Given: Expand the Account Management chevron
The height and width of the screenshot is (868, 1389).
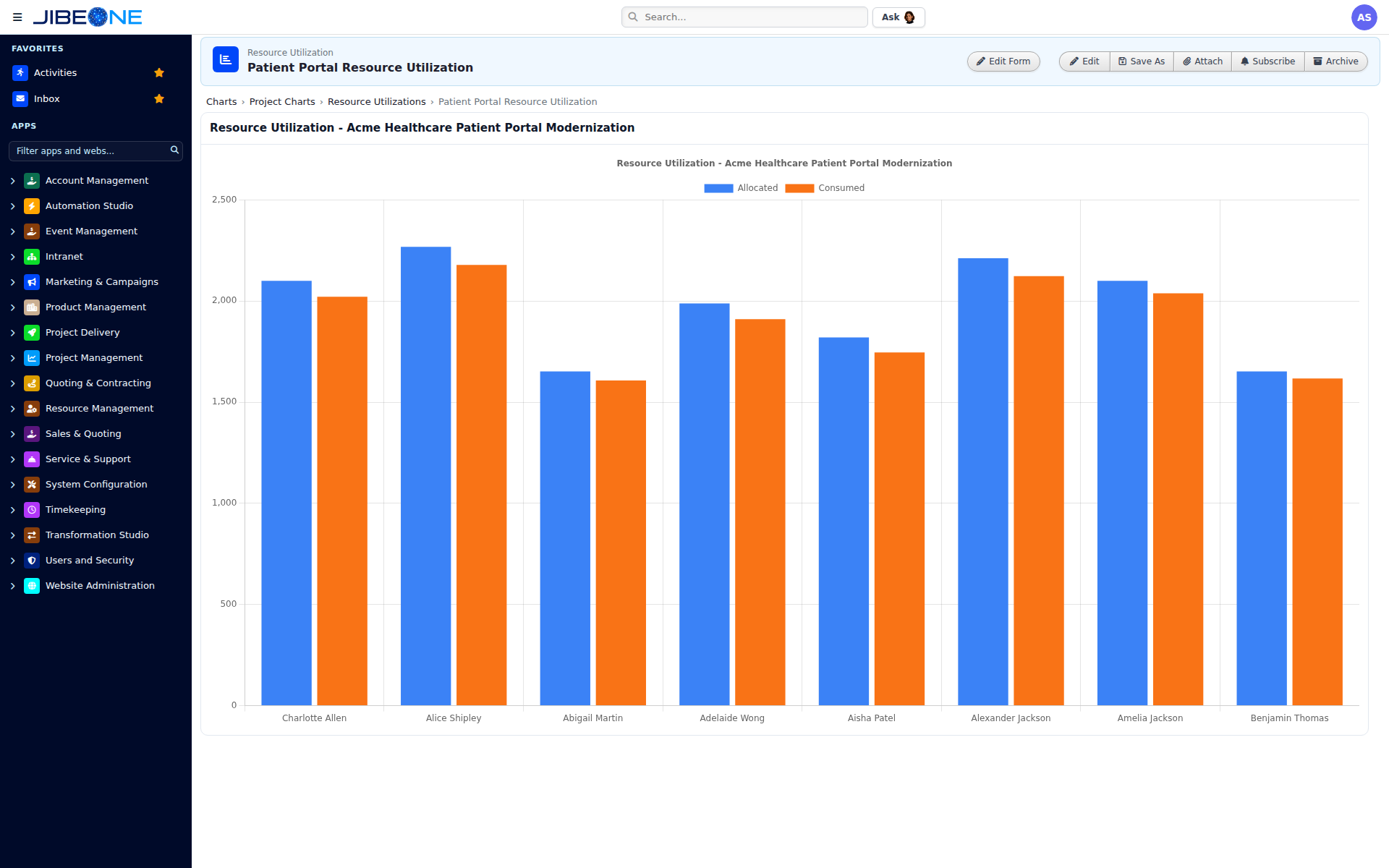Looking at the screenshot, I should pos(13,181).
